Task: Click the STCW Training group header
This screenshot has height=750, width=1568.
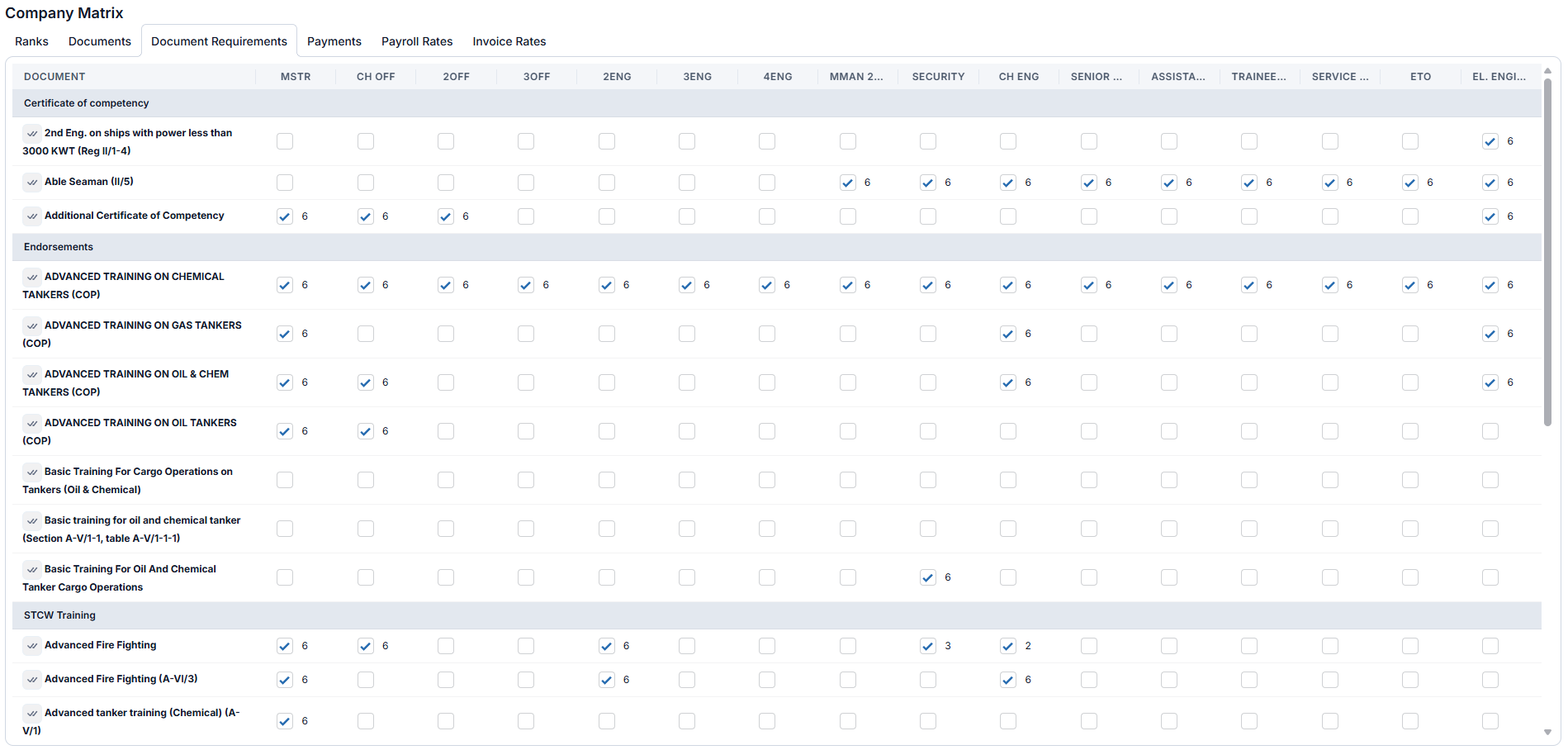Action: coord(777,615)
